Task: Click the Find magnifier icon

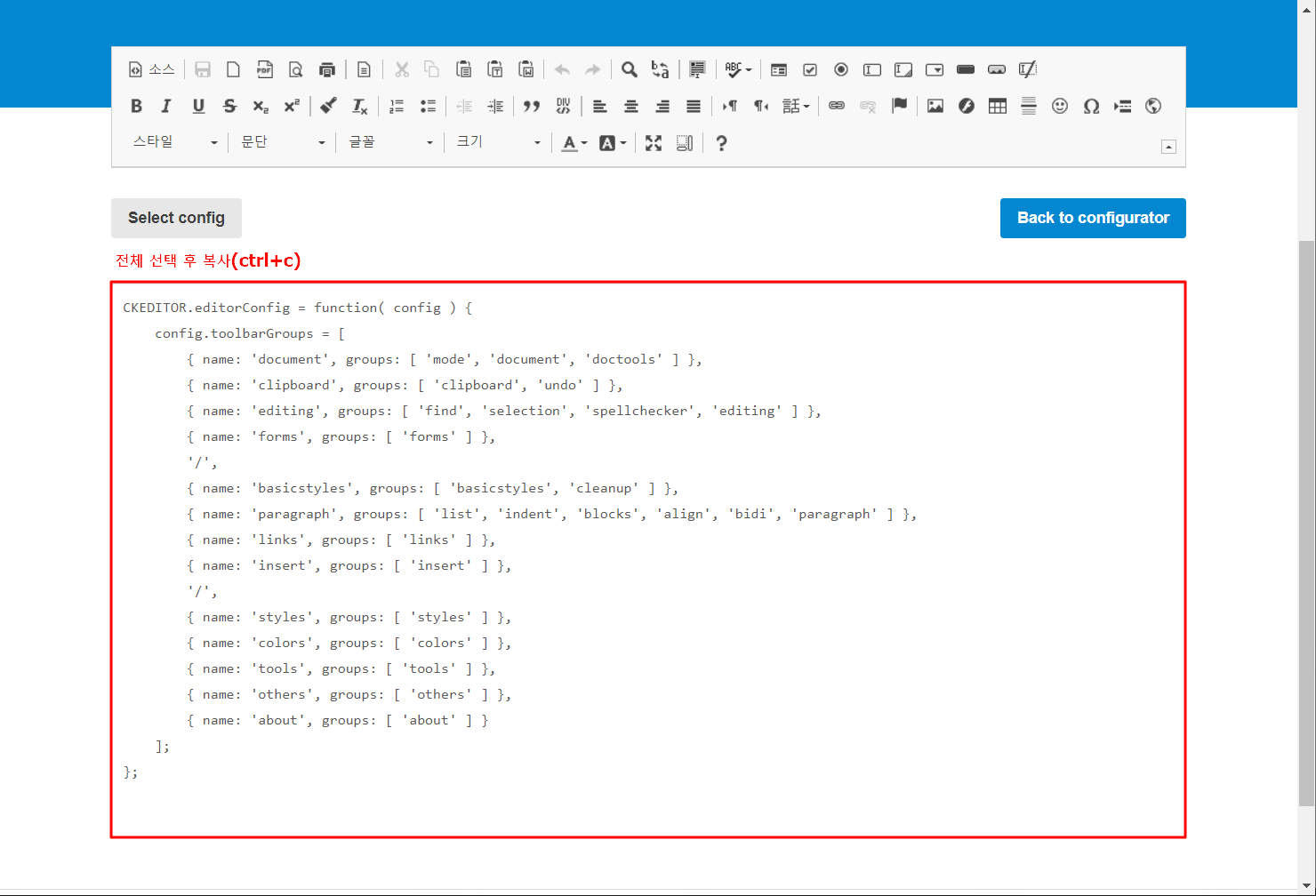Action: [x=630, y=69]
